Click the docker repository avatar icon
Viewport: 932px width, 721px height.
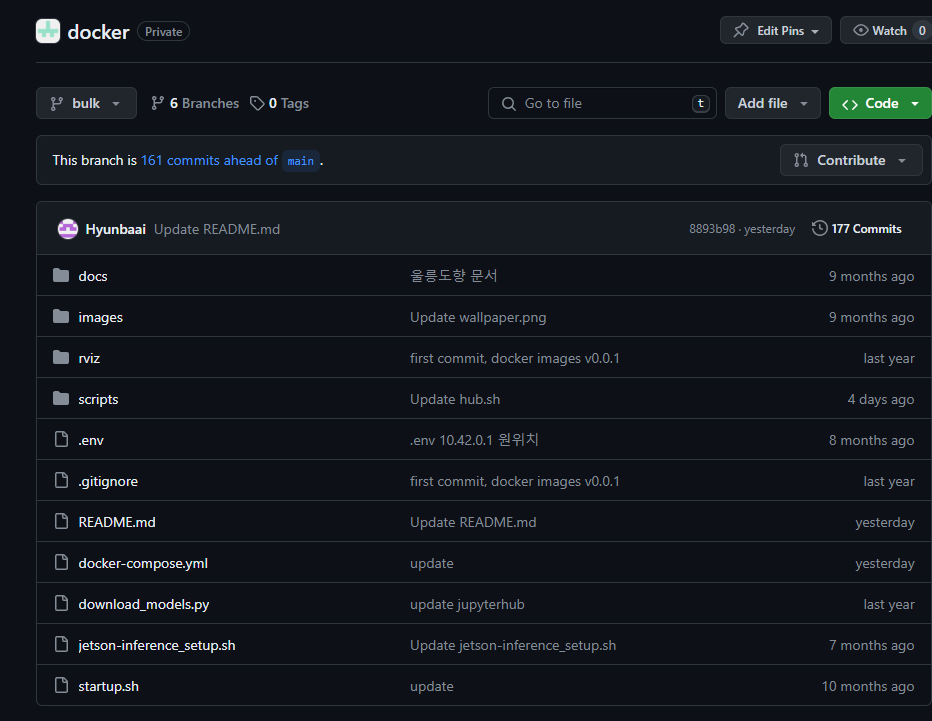48,31
